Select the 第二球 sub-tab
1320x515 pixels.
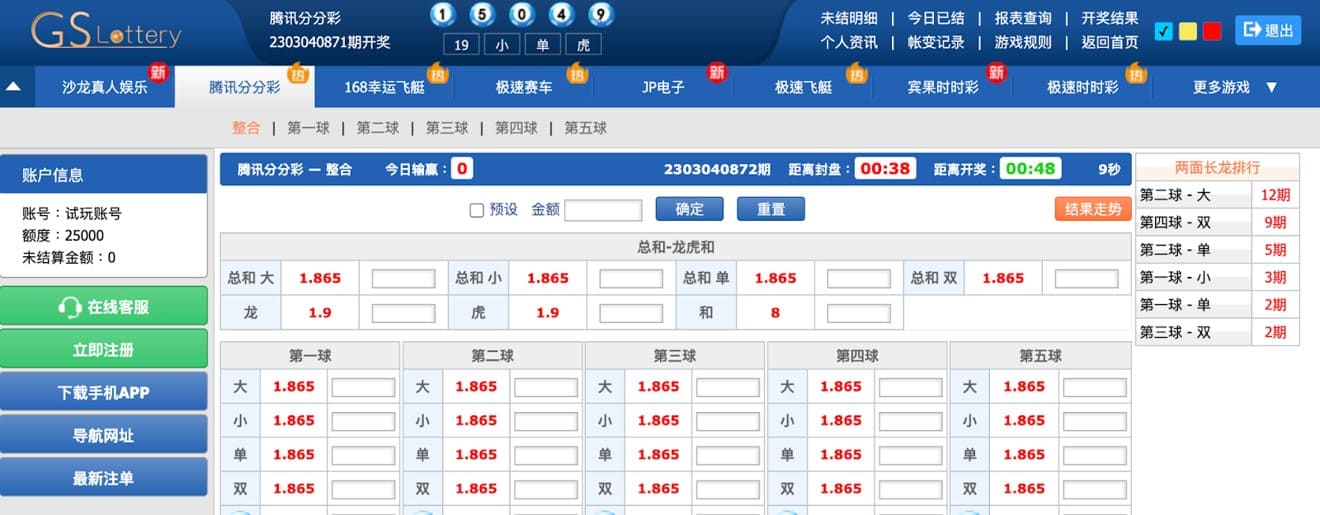click(x=378, y=128)
